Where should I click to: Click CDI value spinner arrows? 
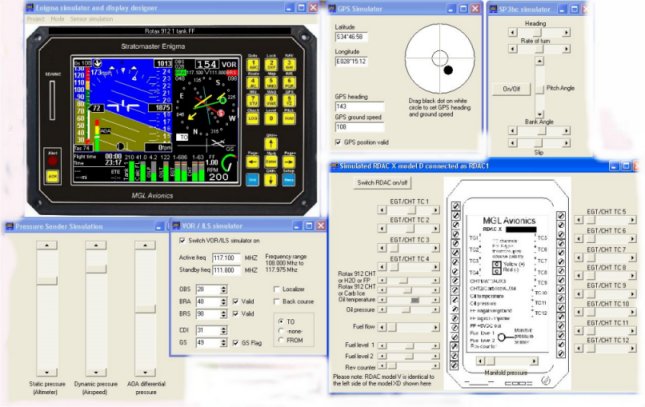coord(223,330)
